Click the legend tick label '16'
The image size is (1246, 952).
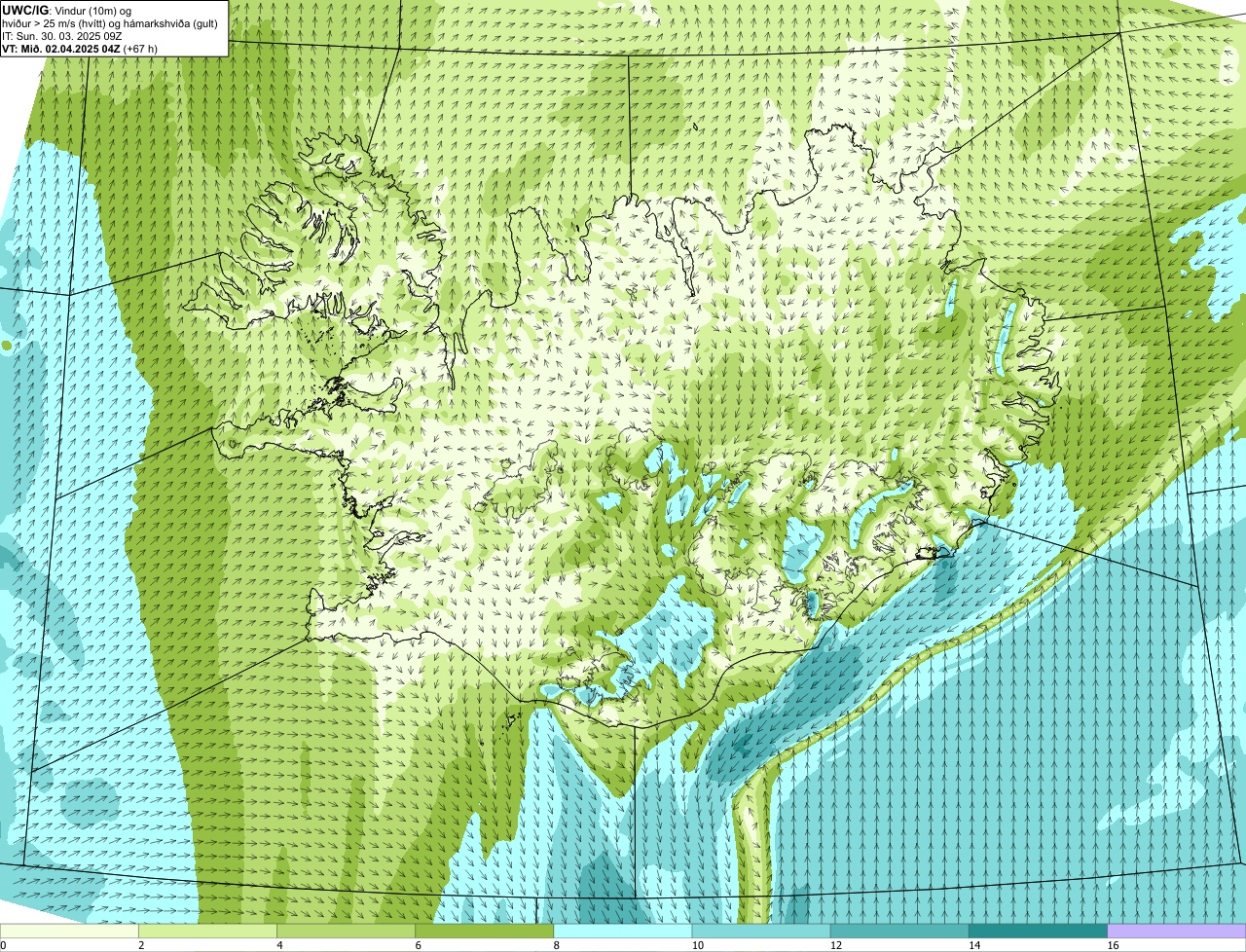click(1114, 945)
